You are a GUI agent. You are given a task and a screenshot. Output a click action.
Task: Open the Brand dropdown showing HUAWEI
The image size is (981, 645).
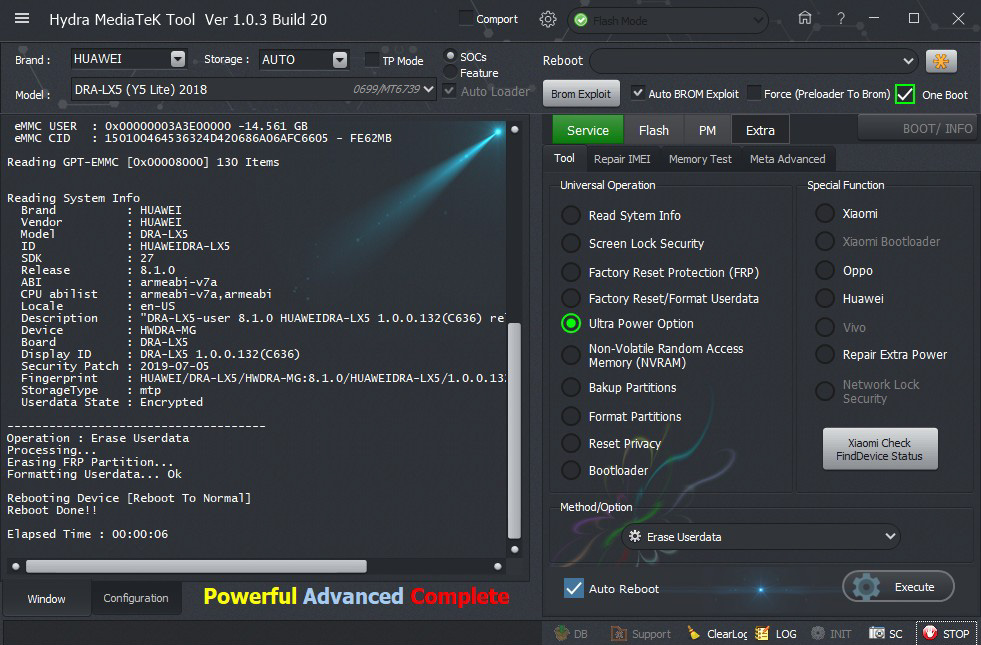pyautogui.click(x=178, y=59)
